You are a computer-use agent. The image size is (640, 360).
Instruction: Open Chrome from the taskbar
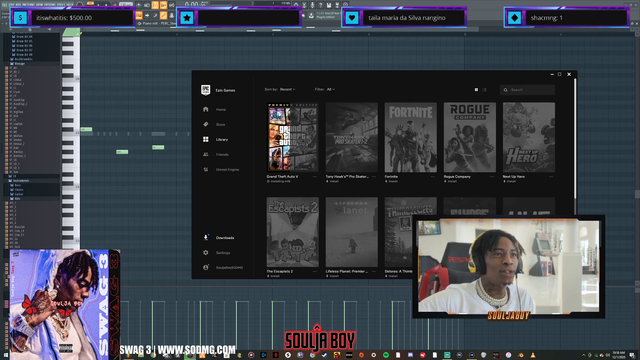(x=153, y=356)
